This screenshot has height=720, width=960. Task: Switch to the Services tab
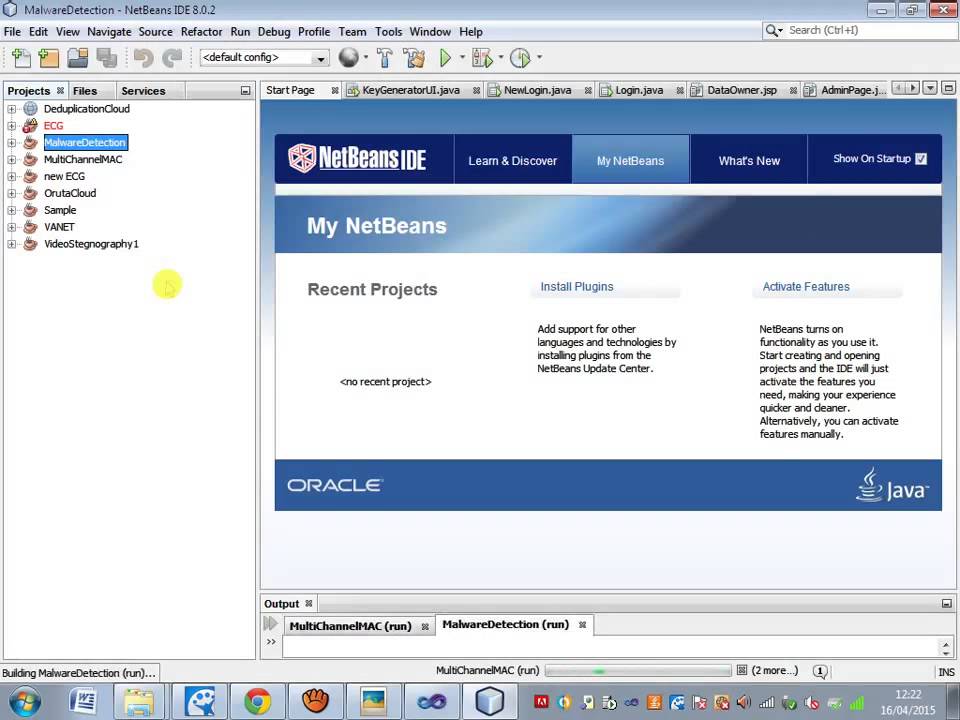click(x=143, y=91)
